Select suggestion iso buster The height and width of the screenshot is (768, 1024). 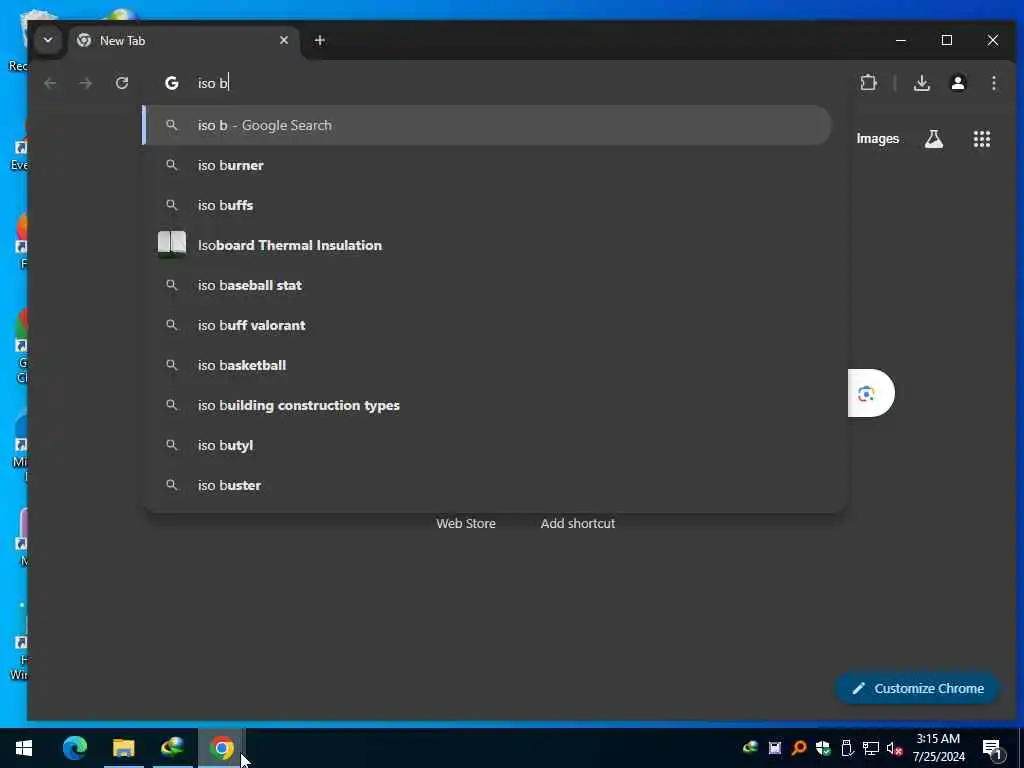coord(487,485)
